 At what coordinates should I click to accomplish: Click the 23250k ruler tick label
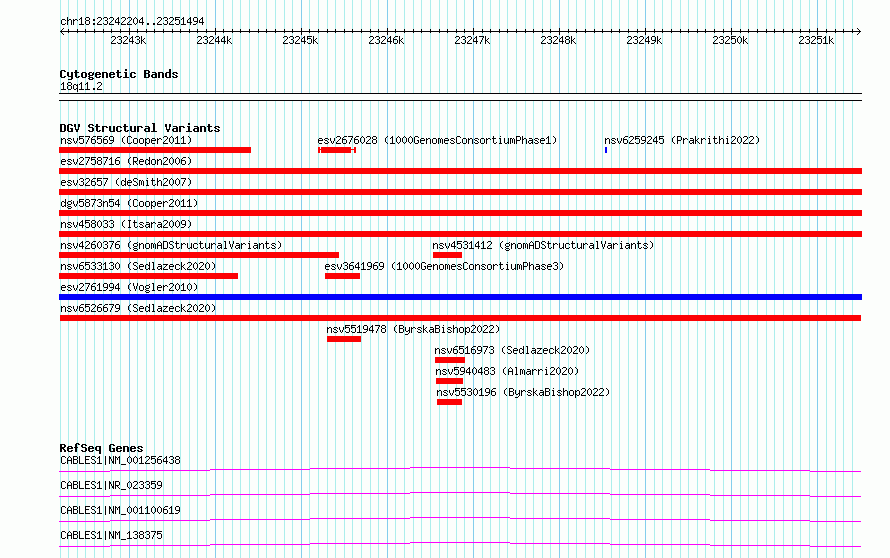pyautogui.click(x=730, y=40)
